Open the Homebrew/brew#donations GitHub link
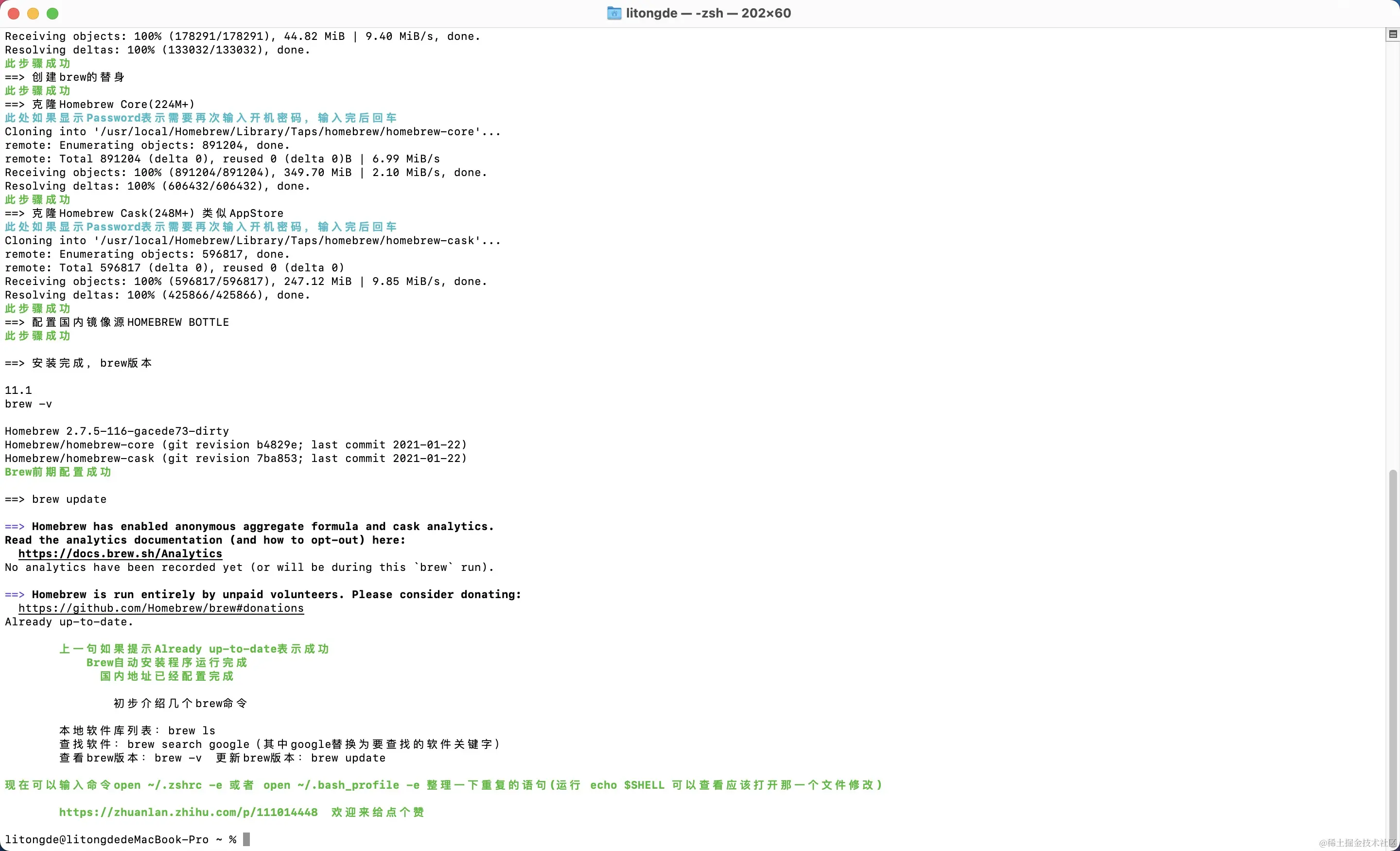Image resolution: width=1400 pixels, height=851 pixels. point(161,608)
